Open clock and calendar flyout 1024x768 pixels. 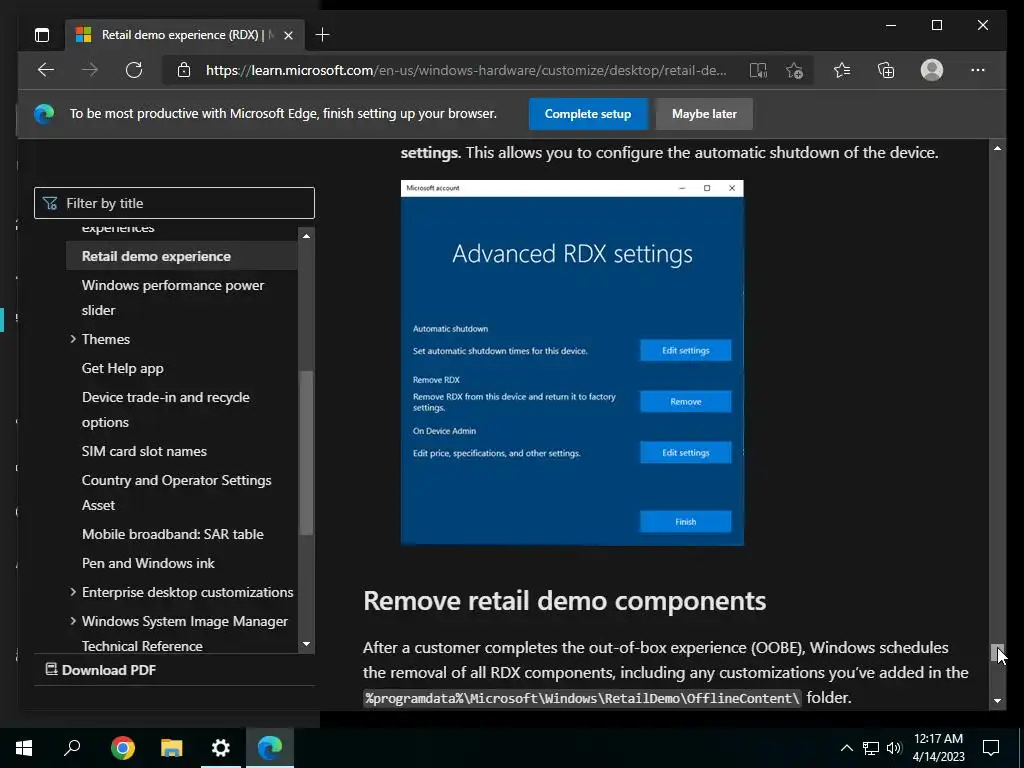tap(938, 748)
